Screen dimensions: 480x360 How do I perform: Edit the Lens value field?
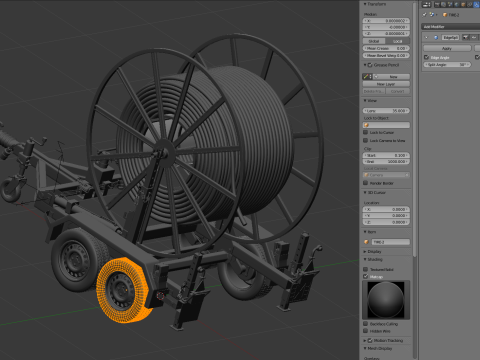pyautogui.click(x=386, y=111)
